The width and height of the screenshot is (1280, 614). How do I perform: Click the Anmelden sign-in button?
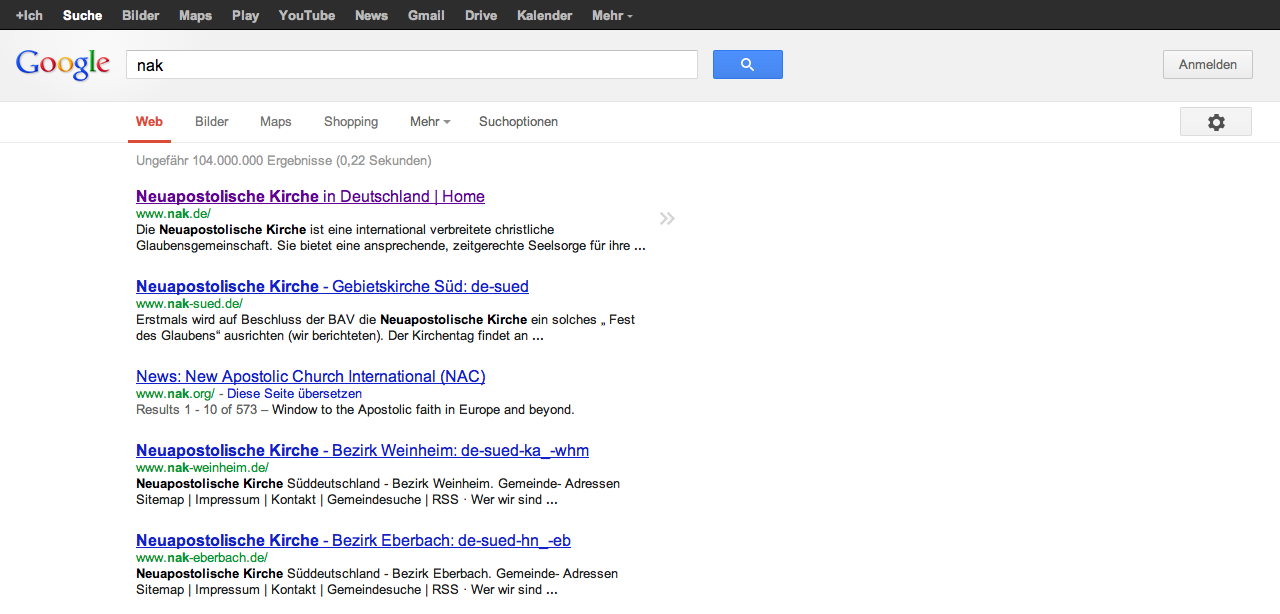1207,65
